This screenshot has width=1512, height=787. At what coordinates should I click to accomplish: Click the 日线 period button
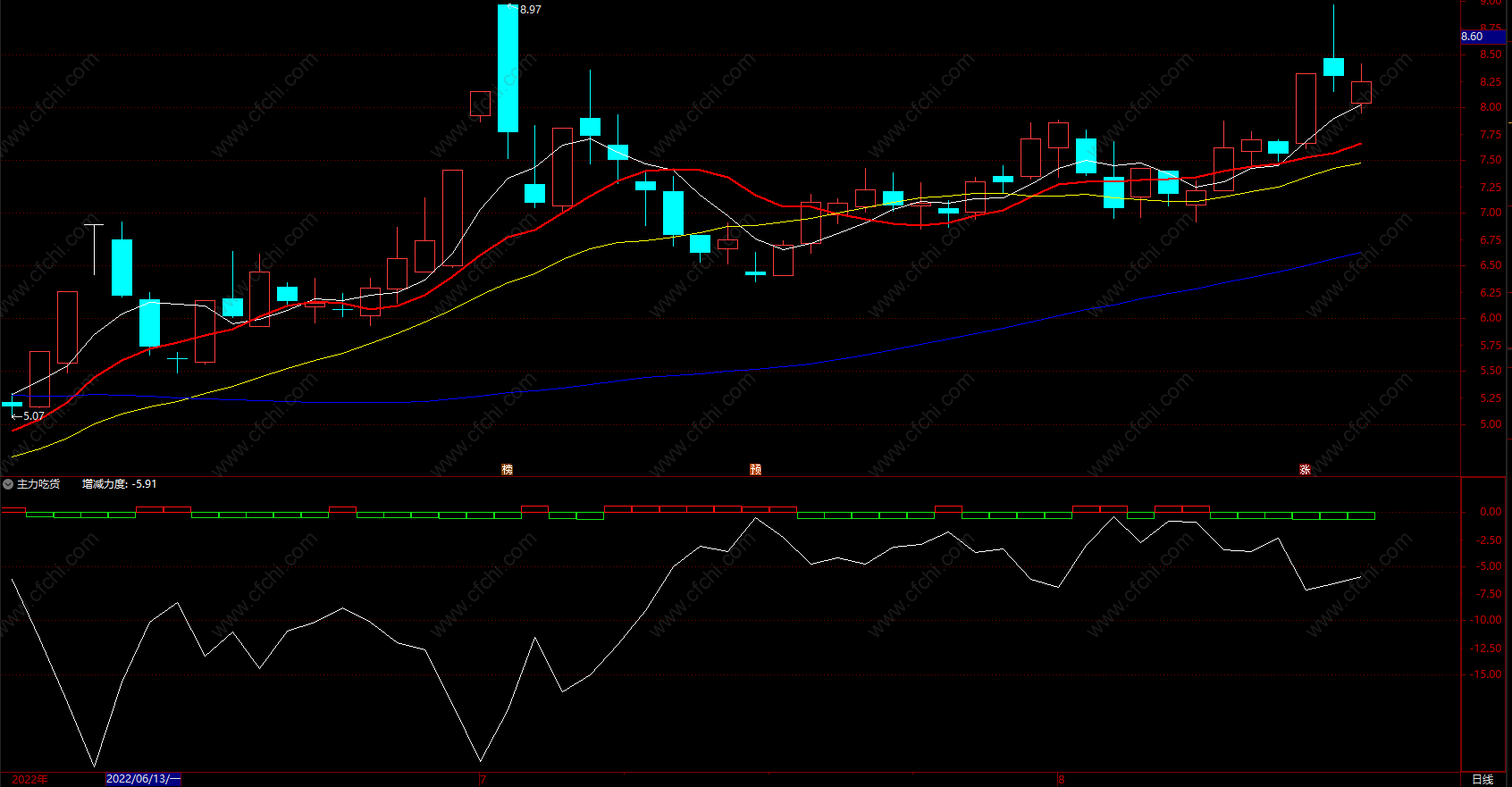tap(1483, 779)
